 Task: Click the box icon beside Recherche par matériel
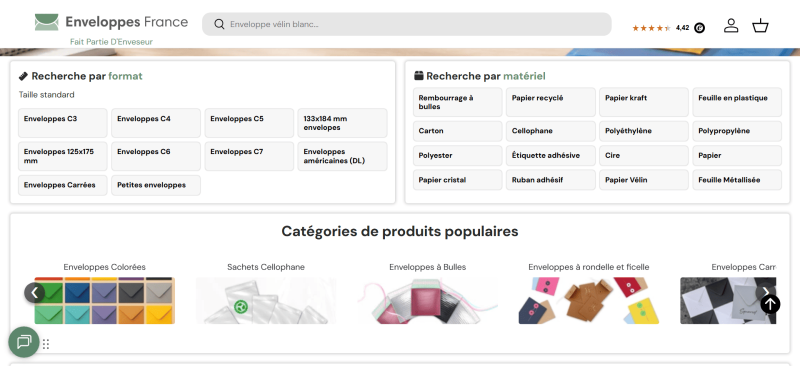[418, 76]
